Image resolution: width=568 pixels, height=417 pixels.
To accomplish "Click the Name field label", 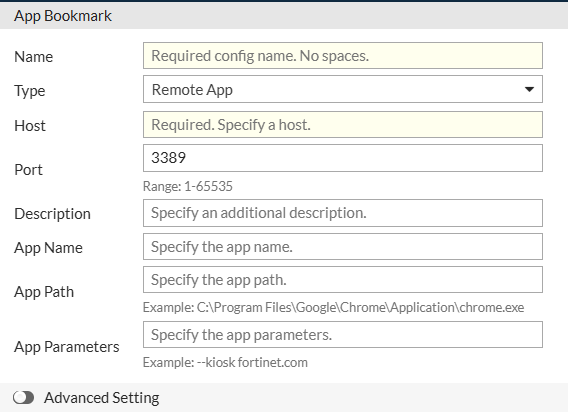I will [34, 57].
